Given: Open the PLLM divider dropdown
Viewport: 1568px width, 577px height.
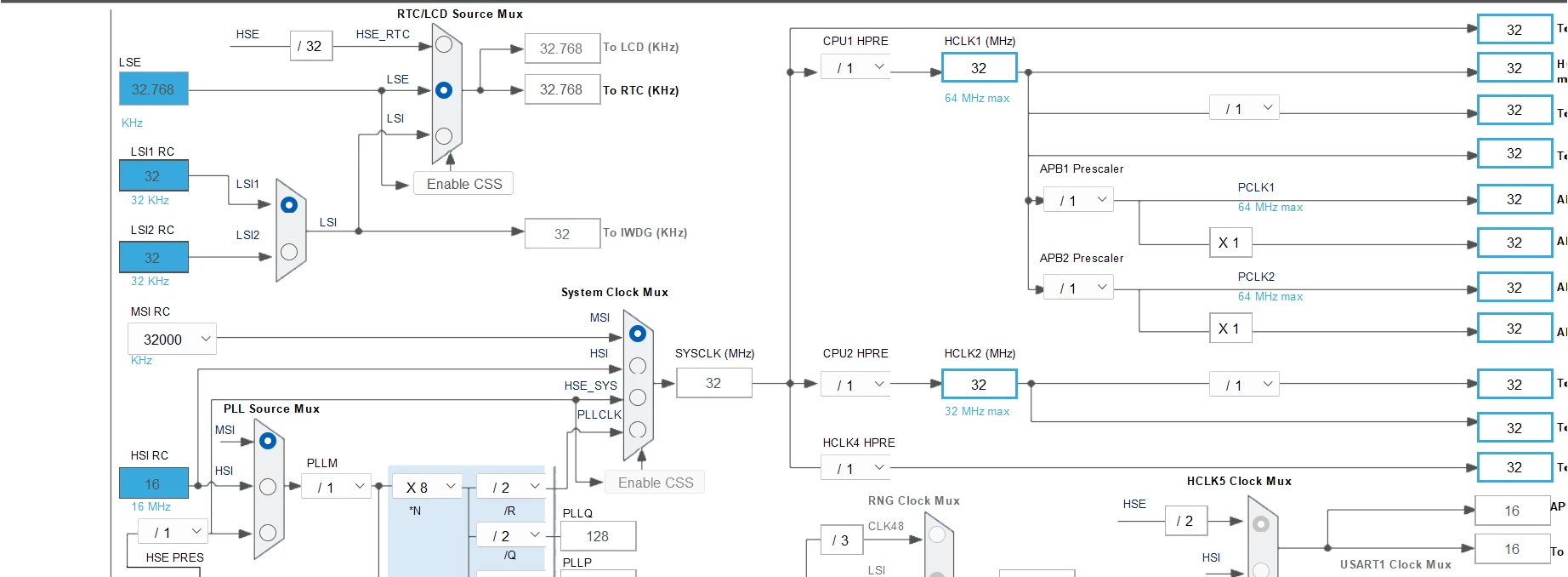Looking at the screenshot, I should [x=337, y=487].
